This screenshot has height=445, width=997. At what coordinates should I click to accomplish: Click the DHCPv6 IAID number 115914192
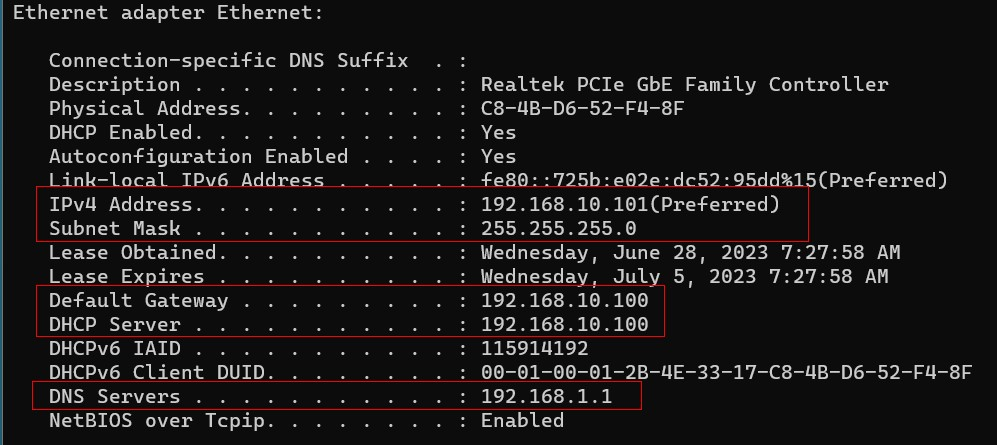[x=534, y=348]
